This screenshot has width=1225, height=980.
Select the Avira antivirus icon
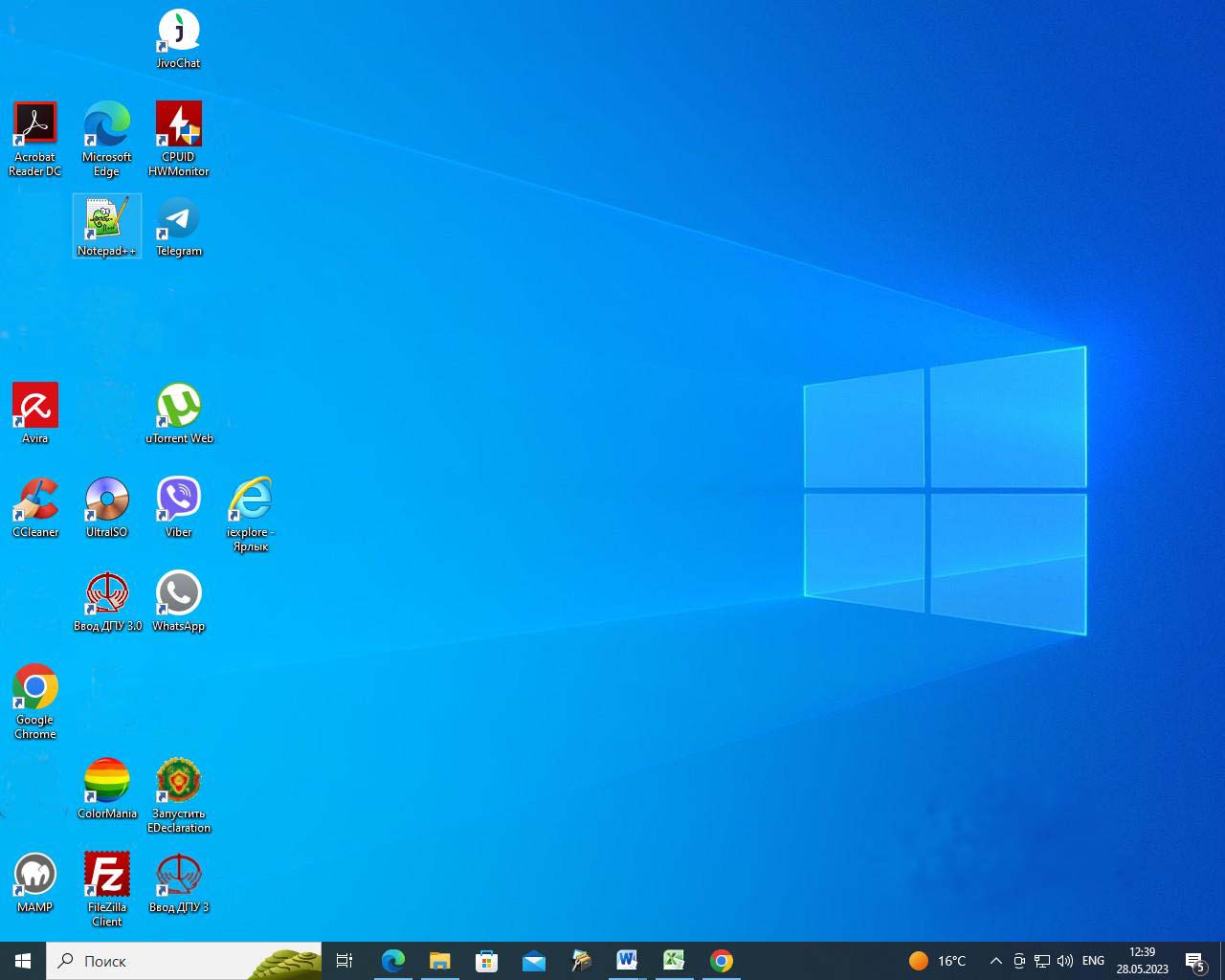35,407
